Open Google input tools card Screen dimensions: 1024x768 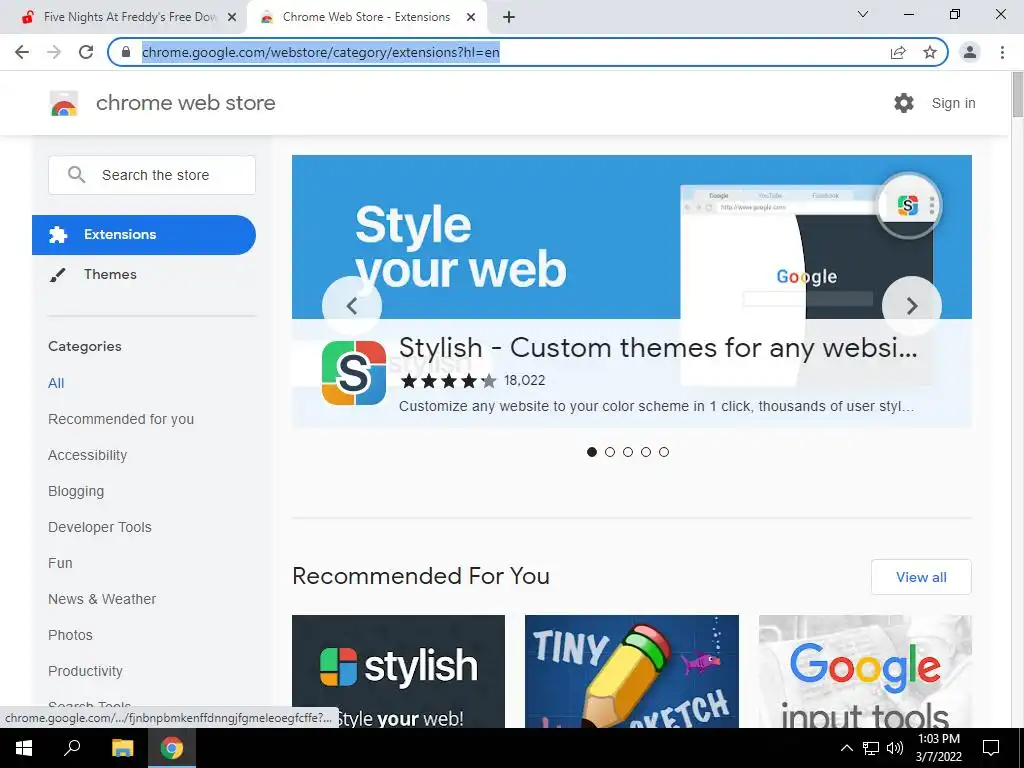(x=865, y=671)
